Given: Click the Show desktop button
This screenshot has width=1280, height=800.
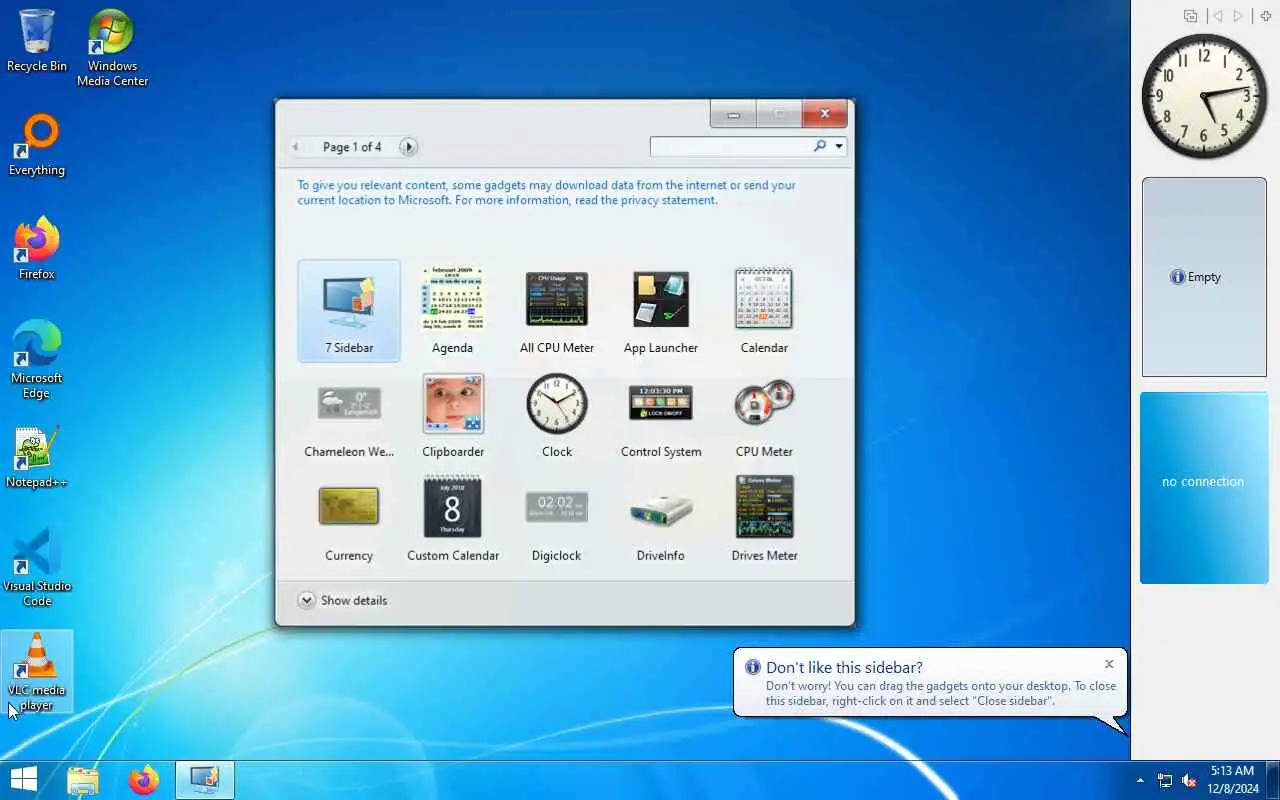Looking at the screenshot, I should coord(1273,780).
